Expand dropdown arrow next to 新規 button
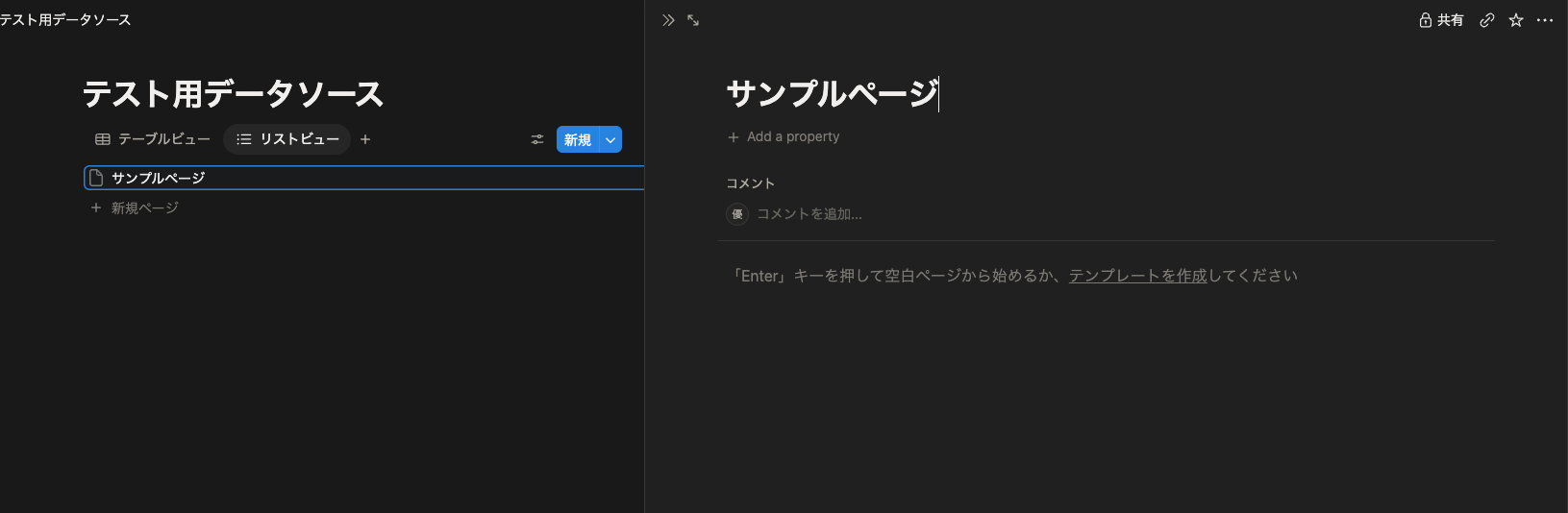 (x=610, y=139)
